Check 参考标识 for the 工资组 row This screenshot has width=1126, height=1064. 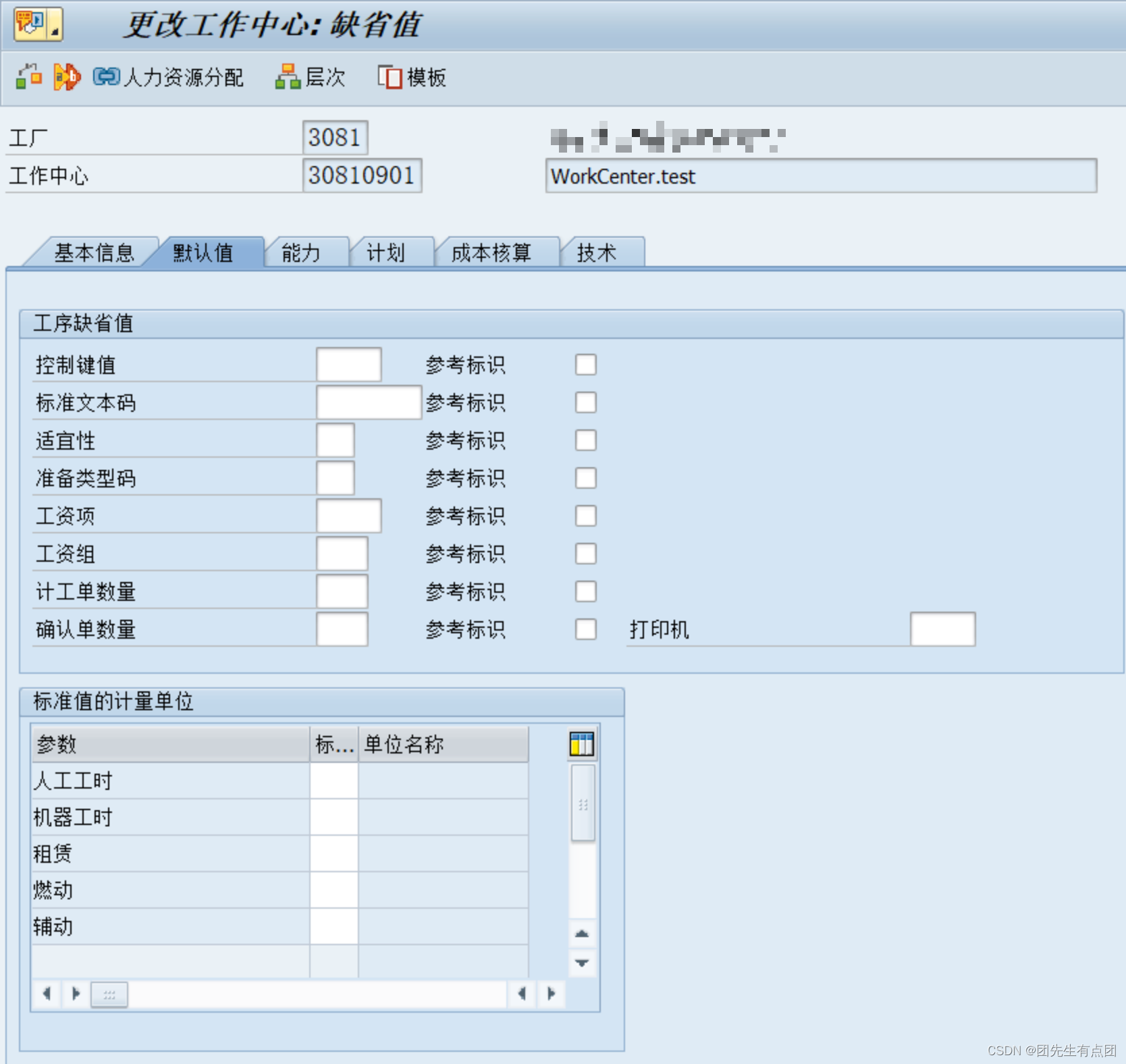pos(586,553)
